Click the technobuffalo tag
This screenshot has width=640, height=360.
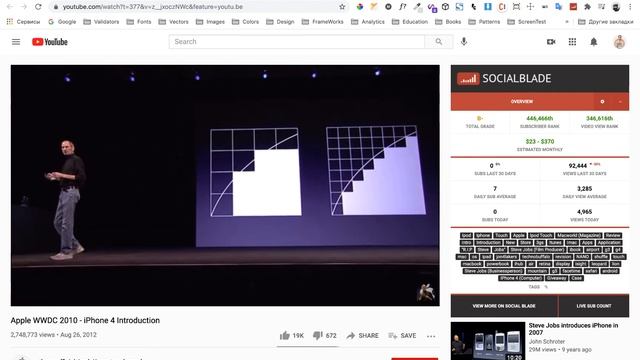pyautogui.click(x=536, y=257)
